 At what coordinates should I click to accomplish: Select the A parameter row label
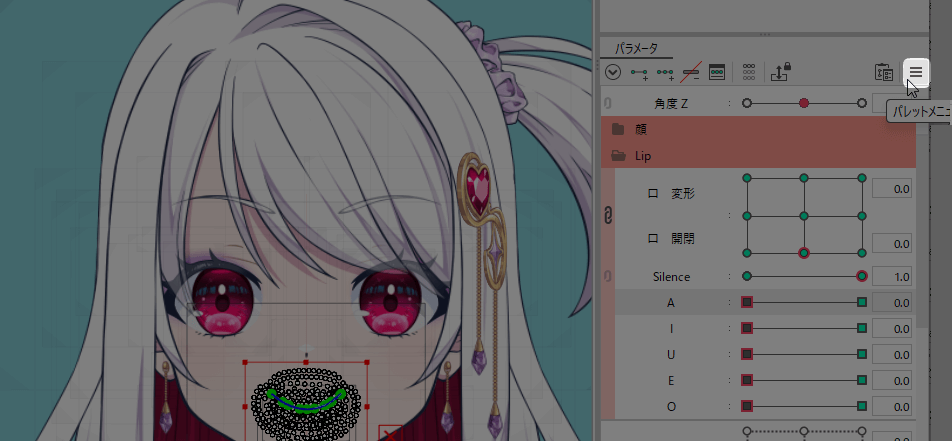[x=671, y=302]
